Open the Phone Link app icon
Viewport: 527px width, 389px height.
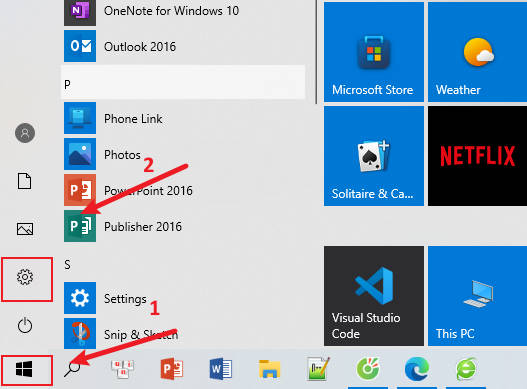[x=80, y=118]
